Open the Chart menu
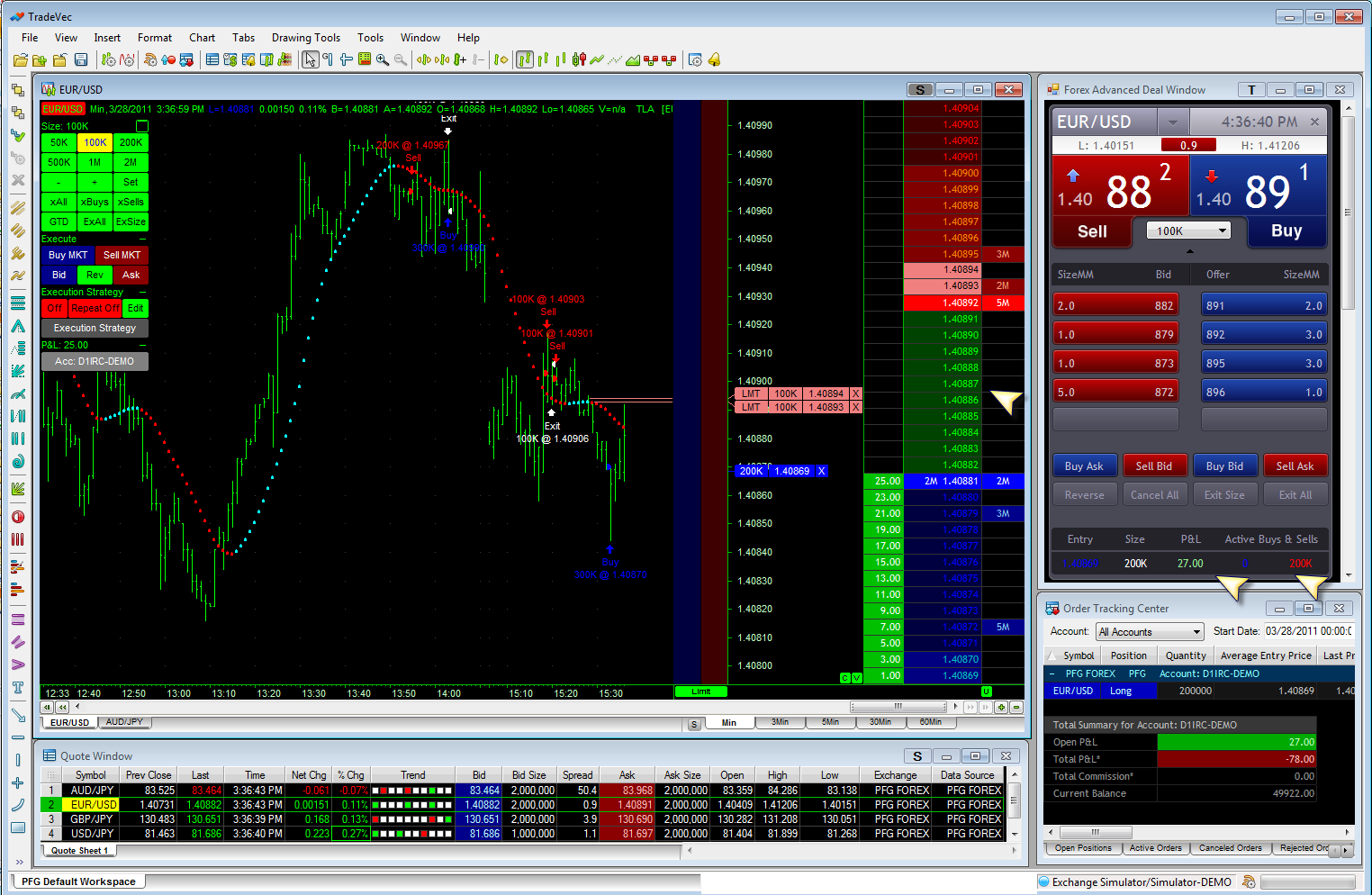The image size is (1372, 895). tap(203, 38)
